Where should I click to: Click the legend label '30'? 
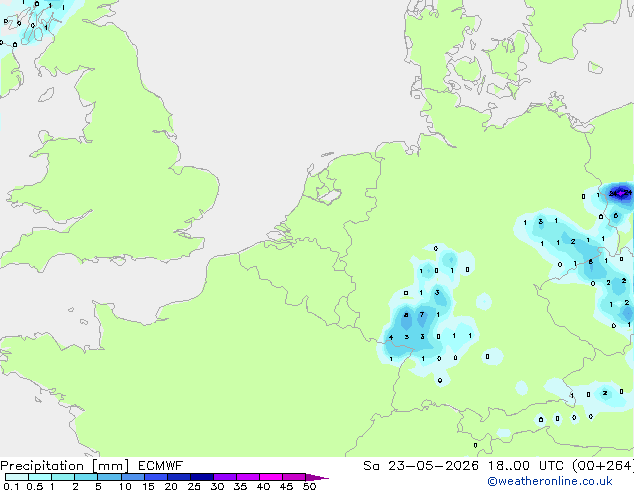[x=217, y=486]
